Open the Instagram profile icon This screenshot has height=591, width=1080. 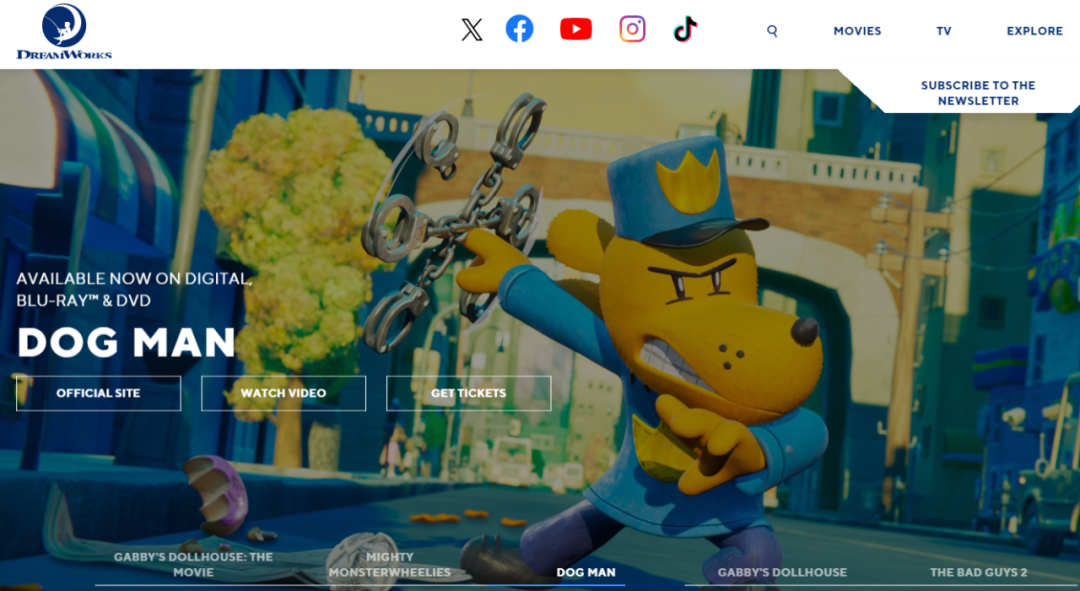[x=632, y=29]
